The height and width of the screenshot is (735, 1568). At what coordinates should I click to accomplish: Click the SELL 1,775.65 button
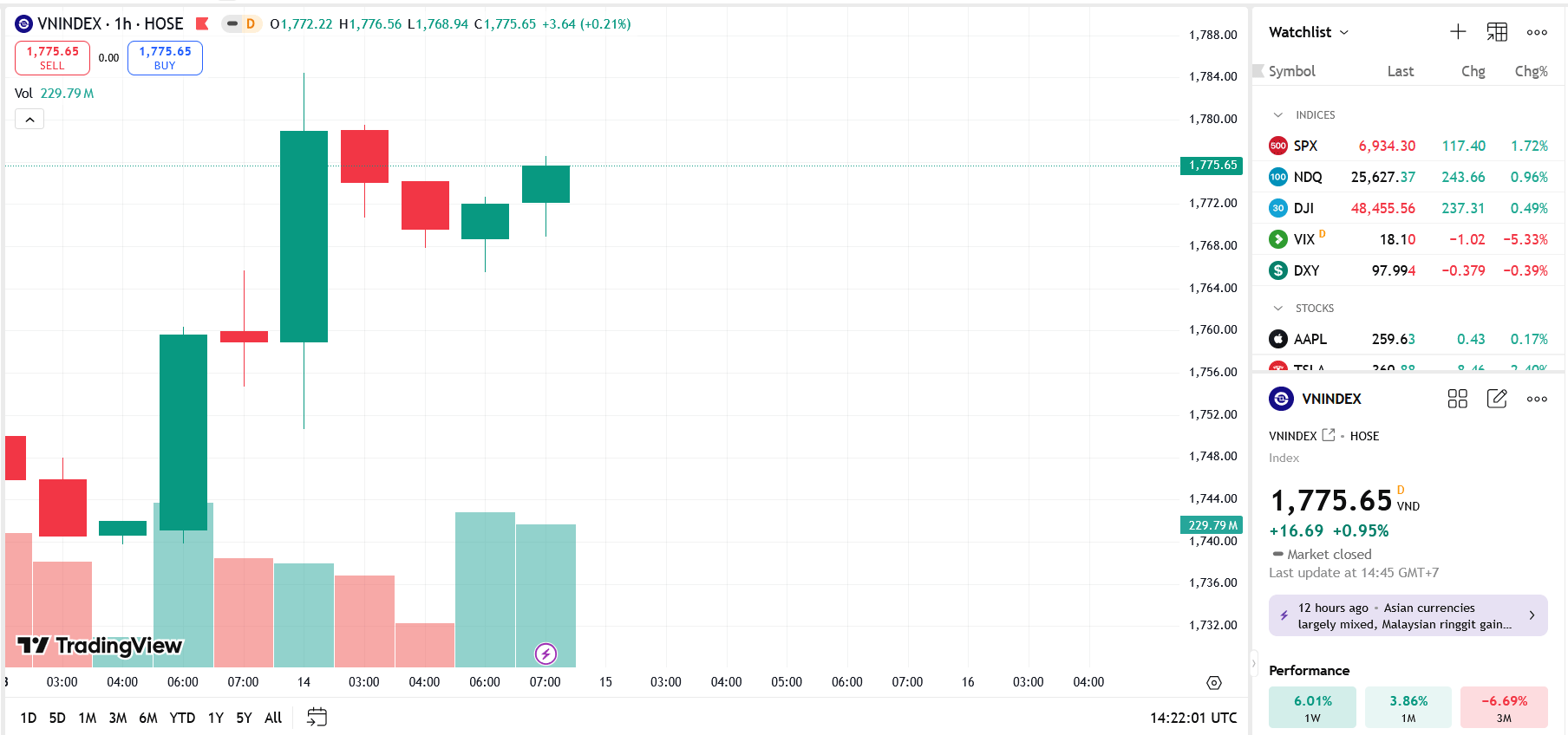[52, 58]
